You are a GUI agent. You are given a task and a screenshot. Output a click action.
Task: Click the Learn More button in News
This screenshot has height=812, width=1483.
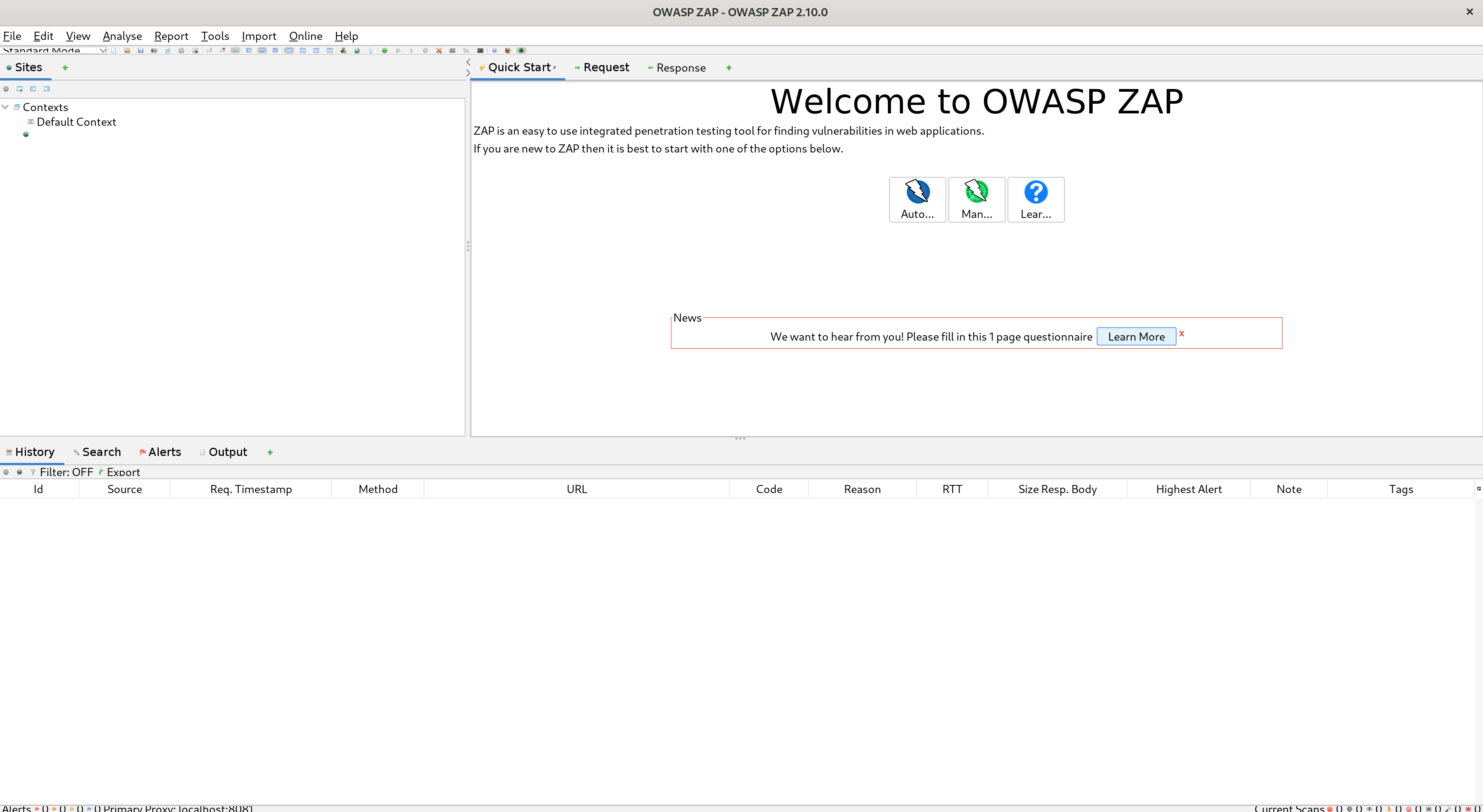1136,337
